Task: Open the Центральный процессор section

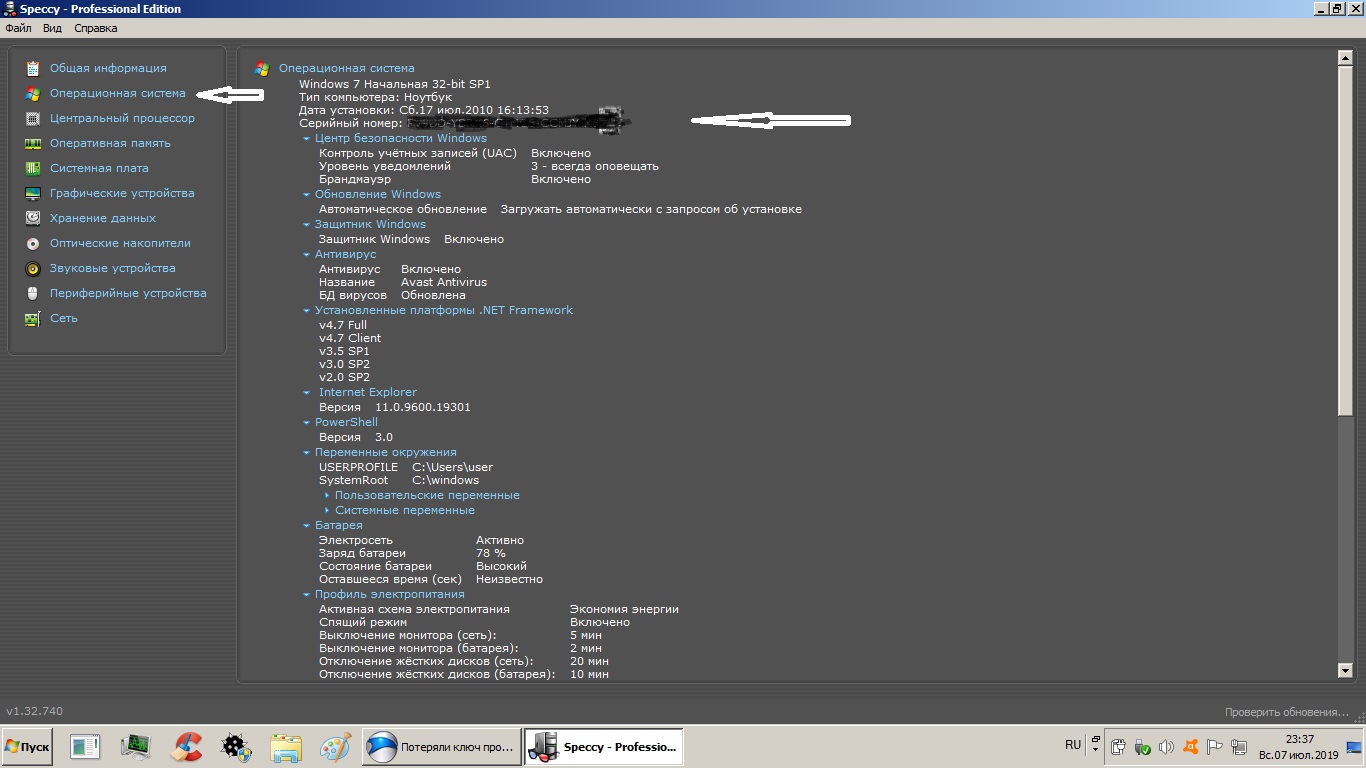Action: pos(122,118)
